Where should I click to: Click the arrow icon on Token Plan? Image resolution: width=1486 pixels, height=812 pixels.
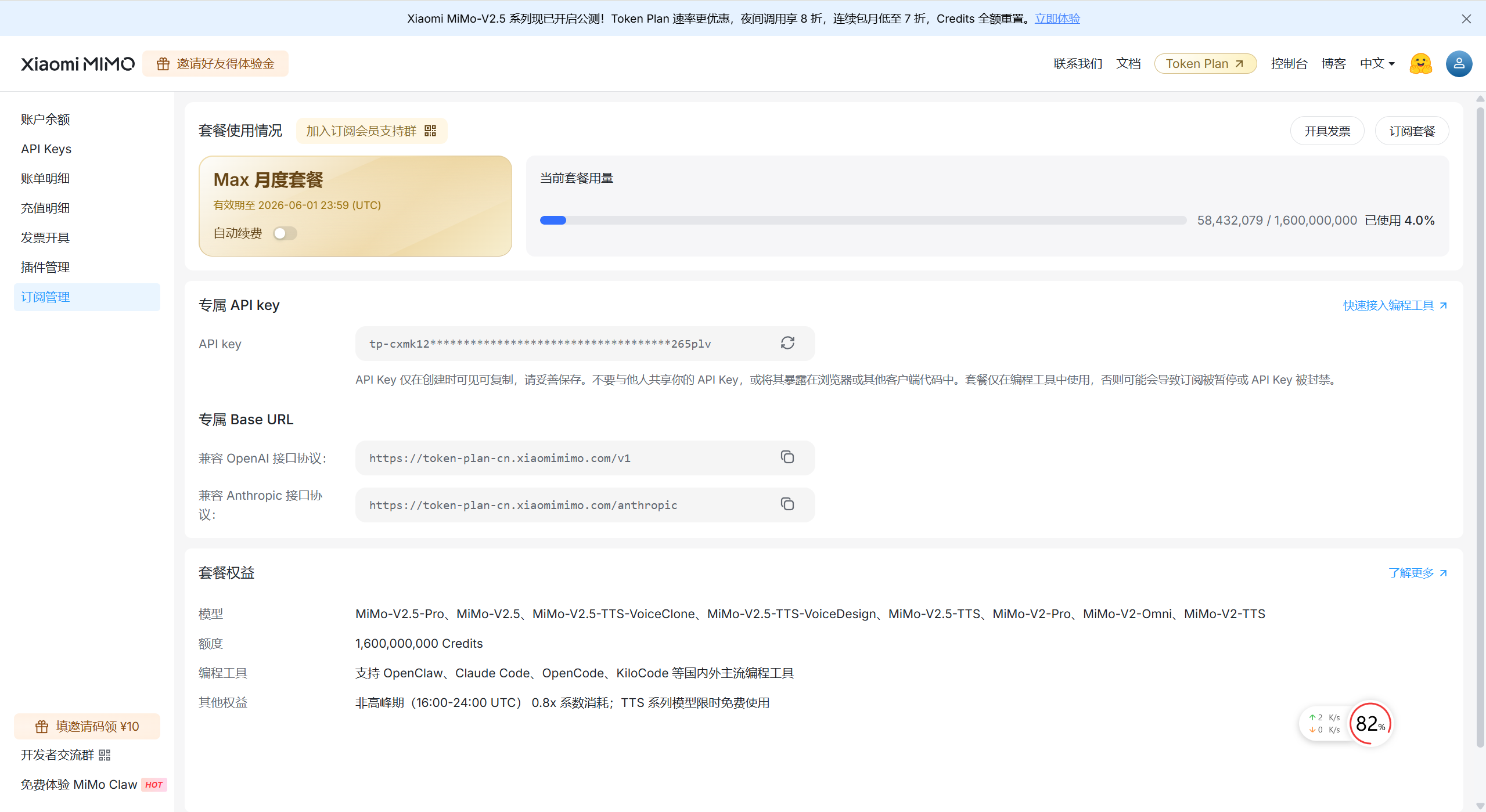(x=1239, y=64)
